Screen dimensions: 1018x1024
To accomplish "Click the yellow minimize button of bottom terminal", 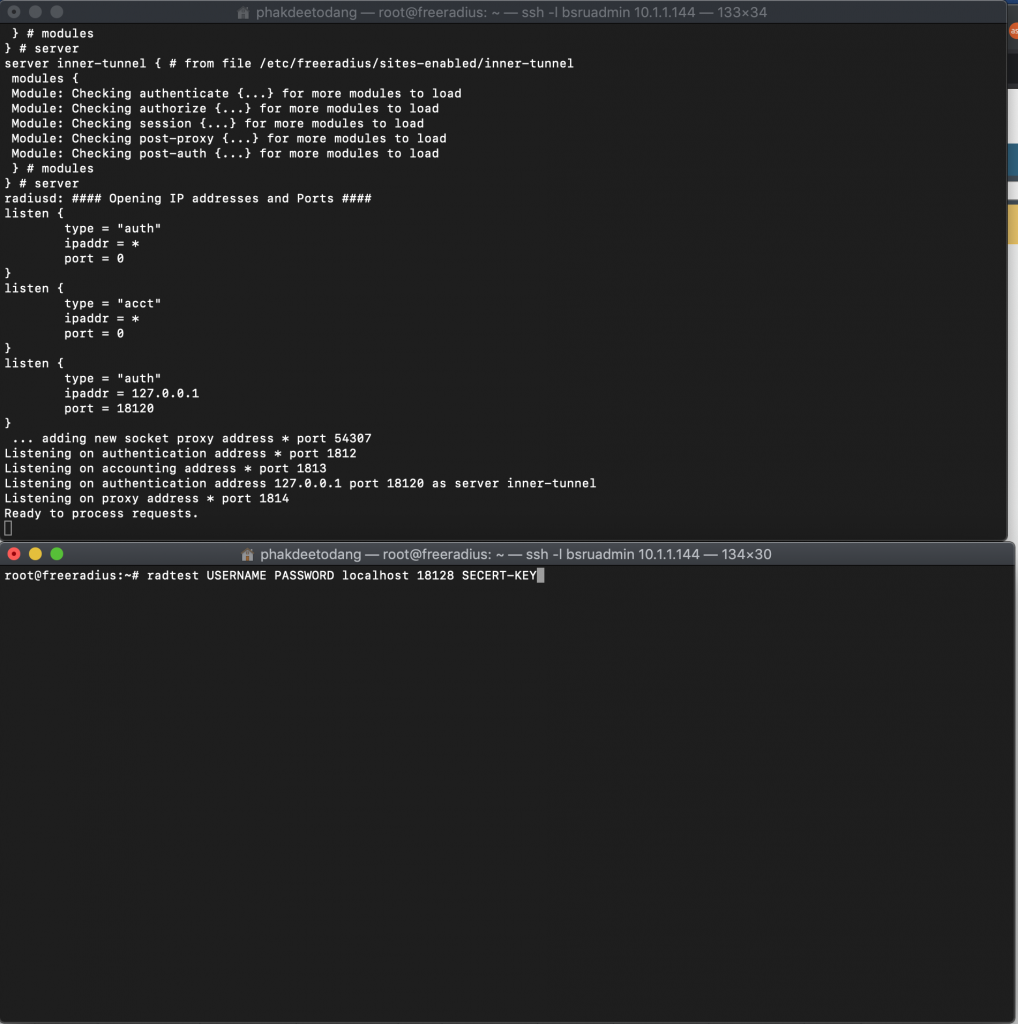I will click(x=35, y=554).
